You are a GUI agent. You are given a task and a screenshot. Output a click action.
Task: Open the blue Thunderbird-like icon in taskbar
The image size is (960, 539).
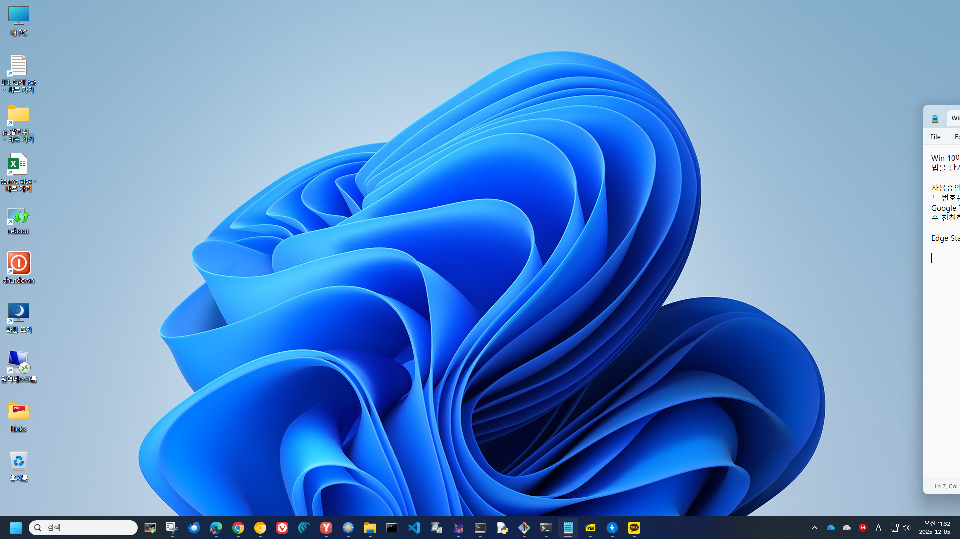(x=193, y=527)
